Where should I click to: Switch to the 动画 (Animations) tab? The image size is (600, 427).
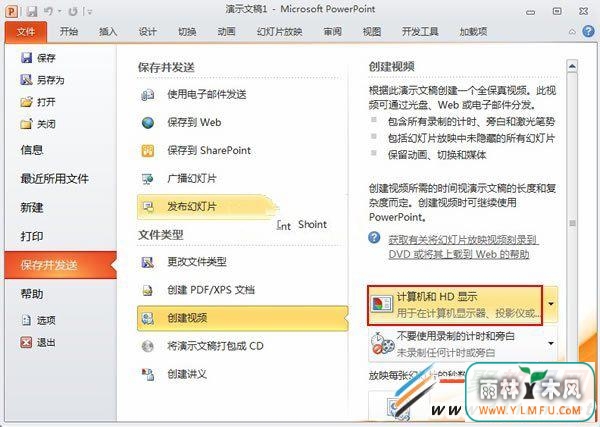tap(226, 31)
